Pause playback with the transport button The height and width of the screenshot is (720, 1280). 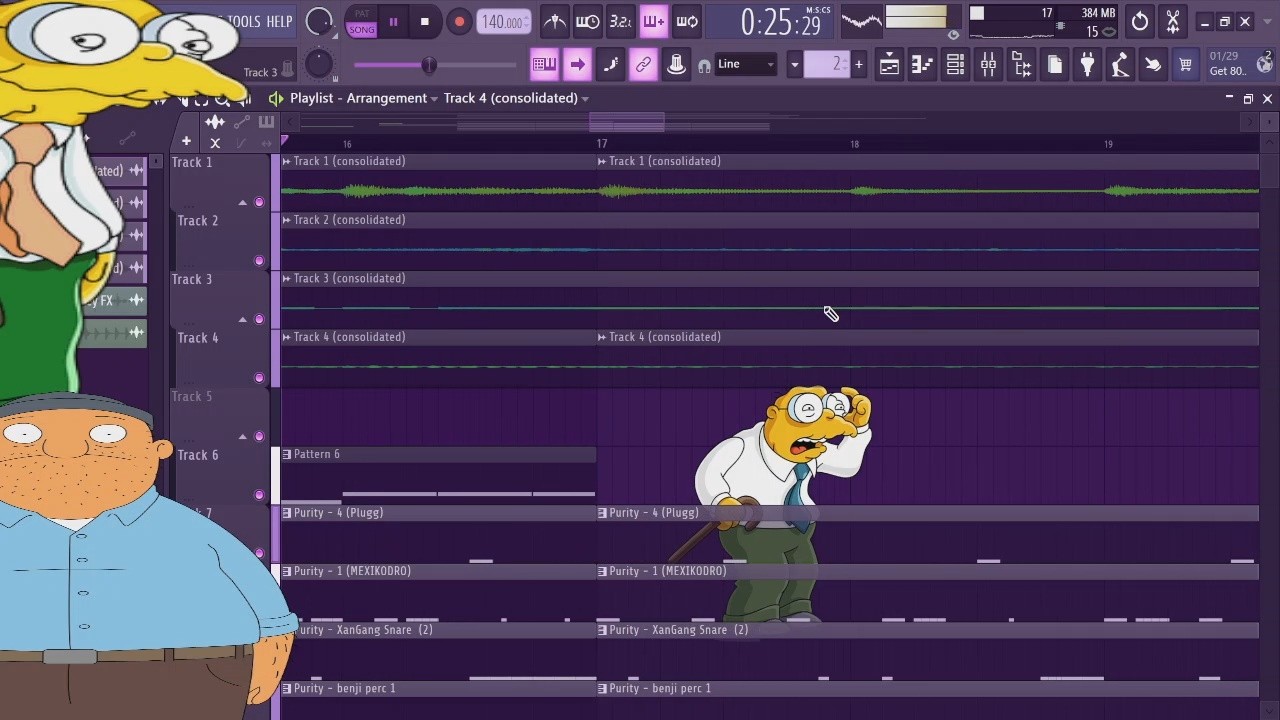tap(393, 21)
